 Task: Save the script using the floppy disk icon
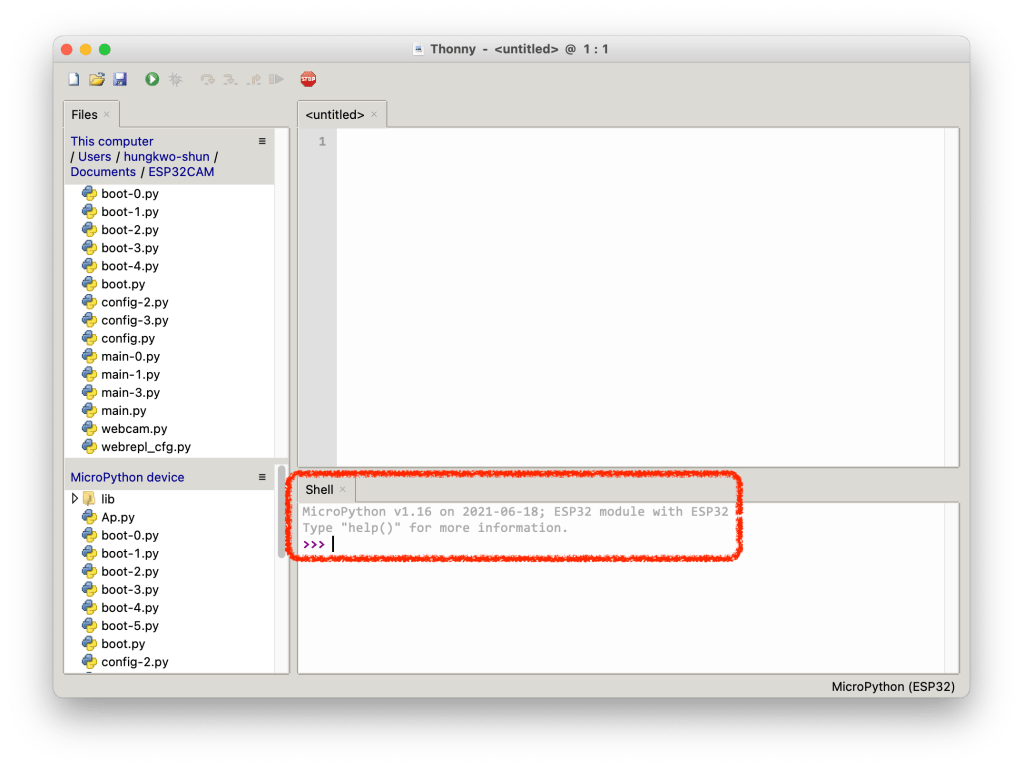119,79
